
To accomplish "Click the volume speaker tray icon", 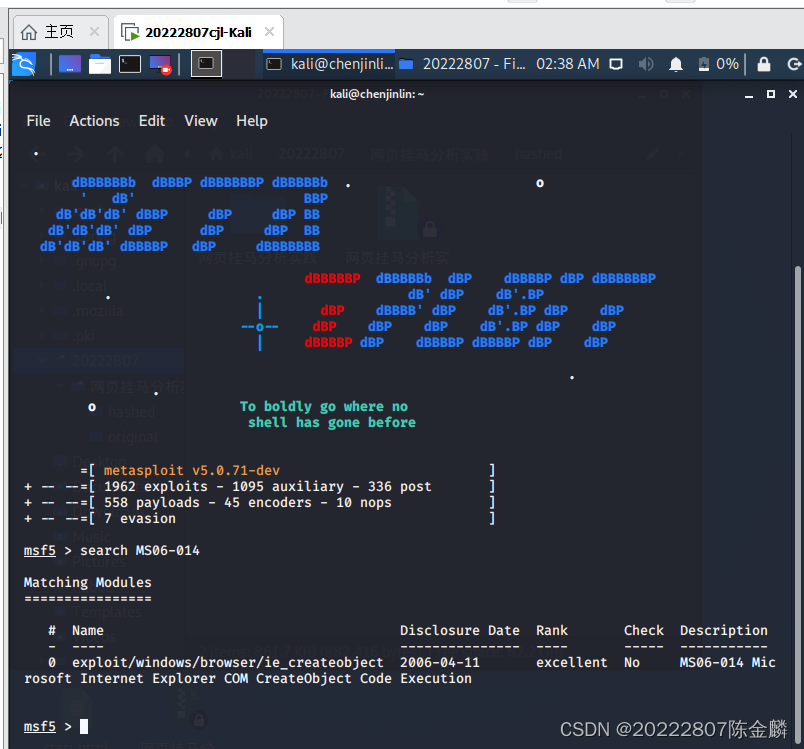I will tap(646, 64).
